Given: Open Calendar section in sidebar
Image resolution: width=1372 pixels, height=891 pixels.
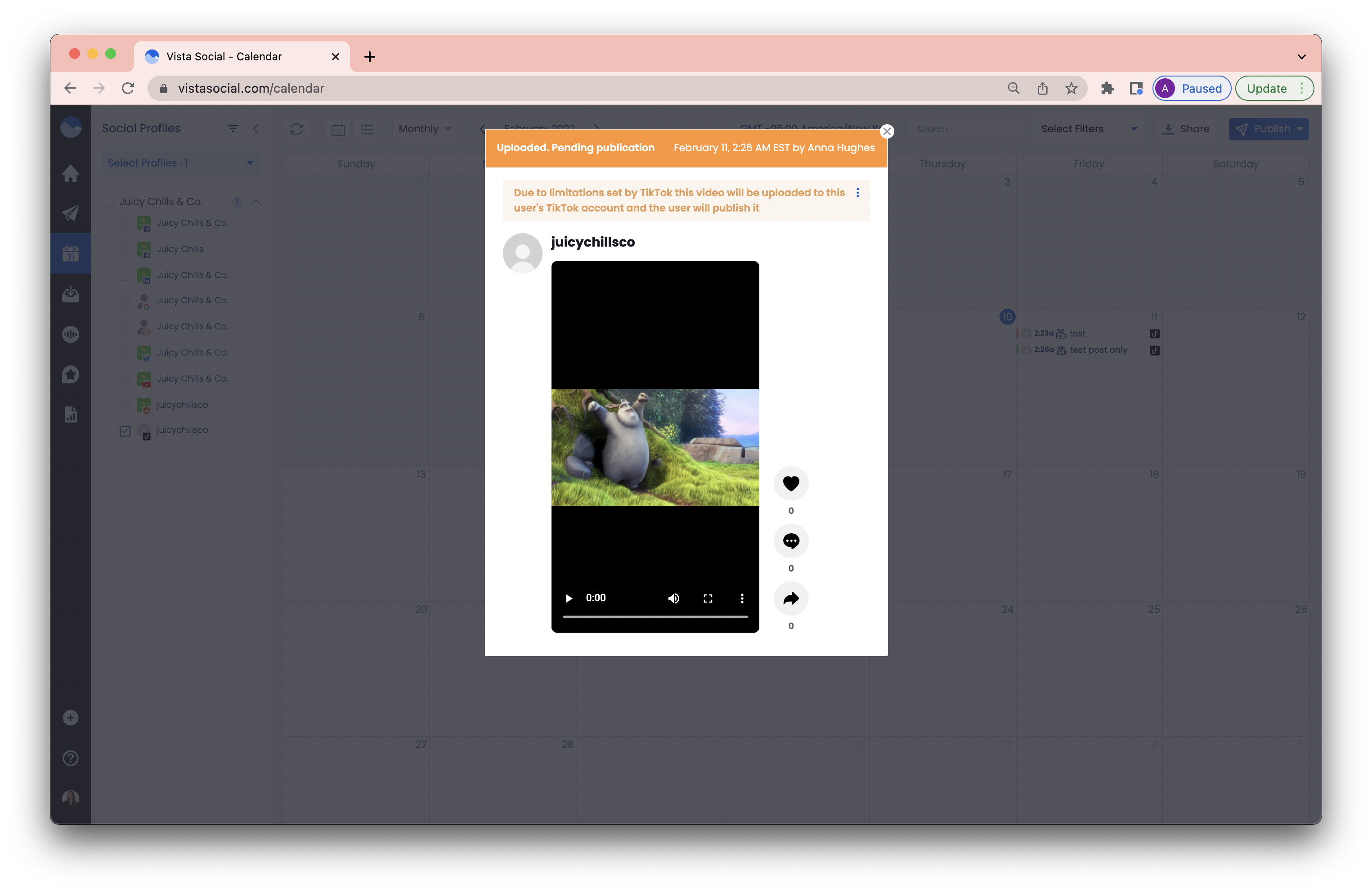Looking at the screenshot, I should tap(70, 253).
